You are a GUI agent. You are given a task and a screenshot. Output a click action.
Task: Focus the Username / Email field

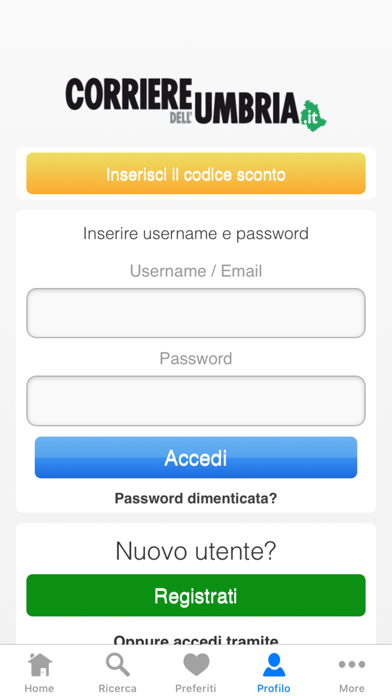tap(196, 313)
